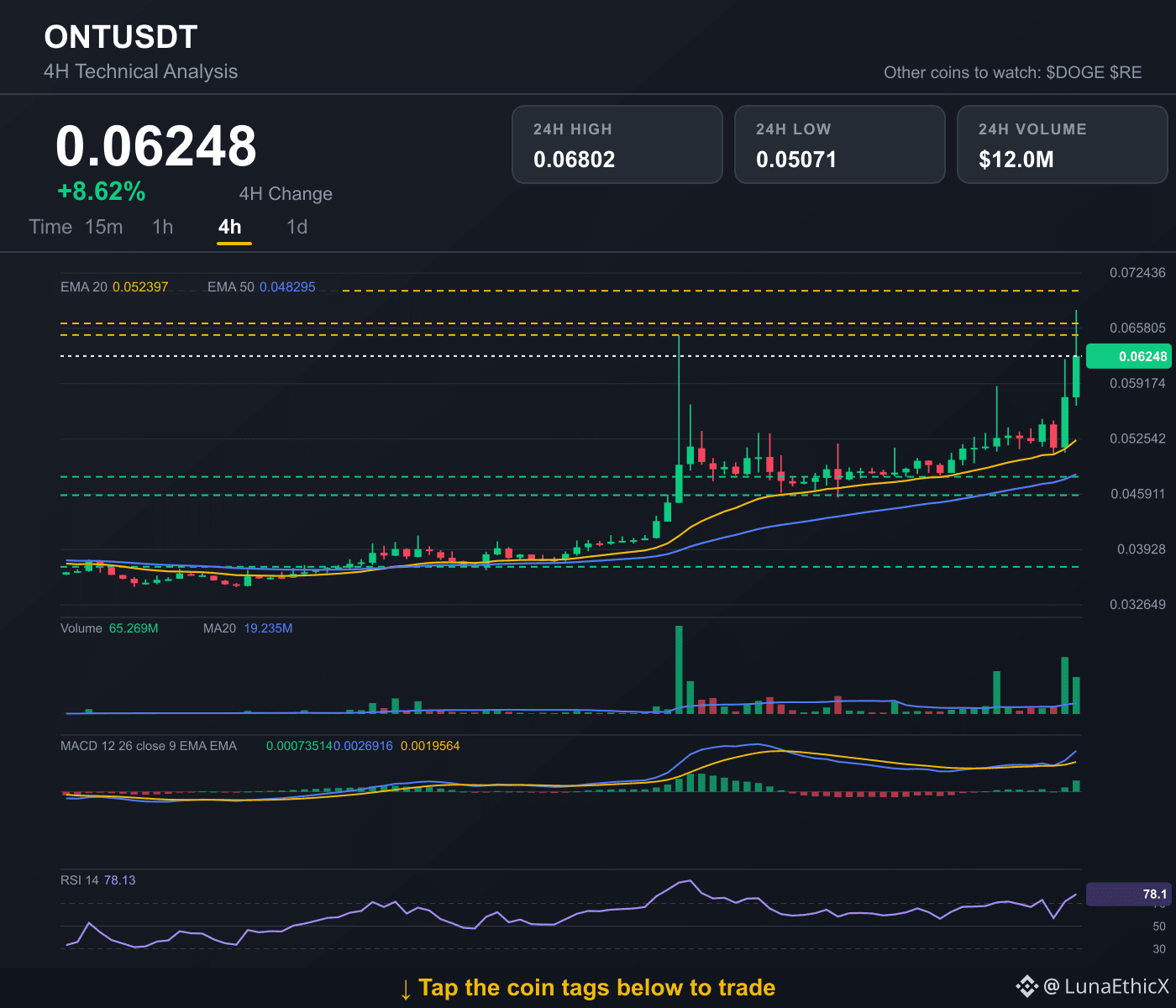Open the 24H VOLUME card
Viewport: 1176px width, 1008px height.
(1063, 144)
